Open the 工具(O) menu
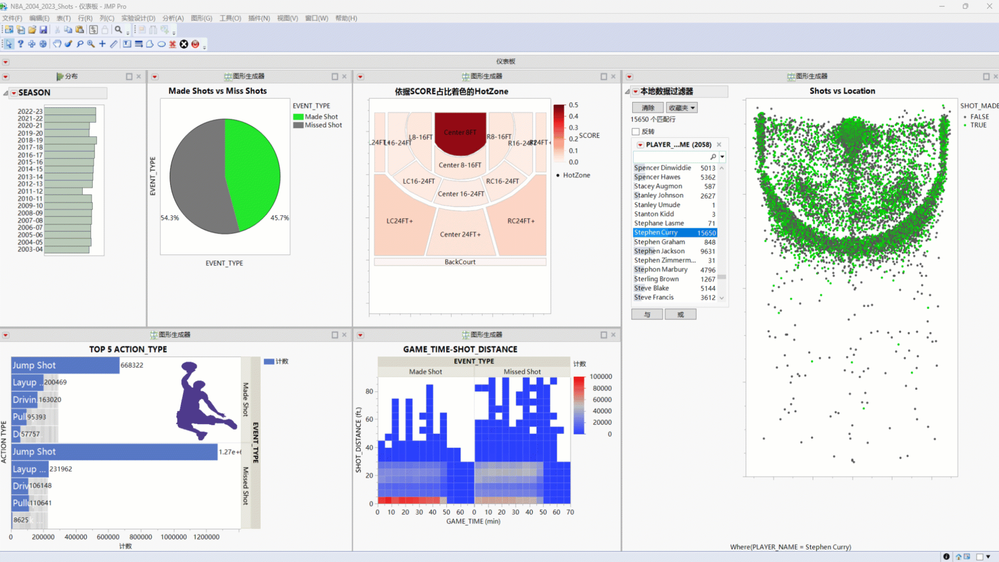The width and height of the screenshot is (999, 562). [x=230, y=18]
